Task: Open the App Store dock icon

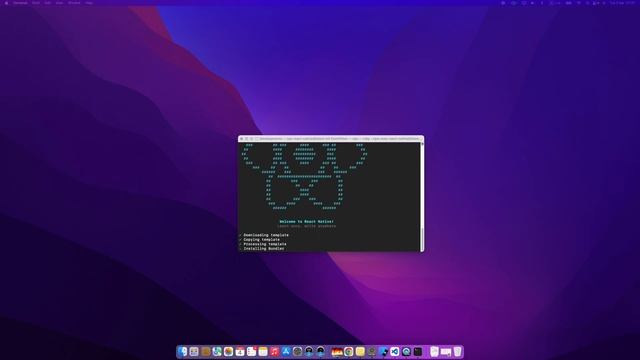Action: [286, 351]
